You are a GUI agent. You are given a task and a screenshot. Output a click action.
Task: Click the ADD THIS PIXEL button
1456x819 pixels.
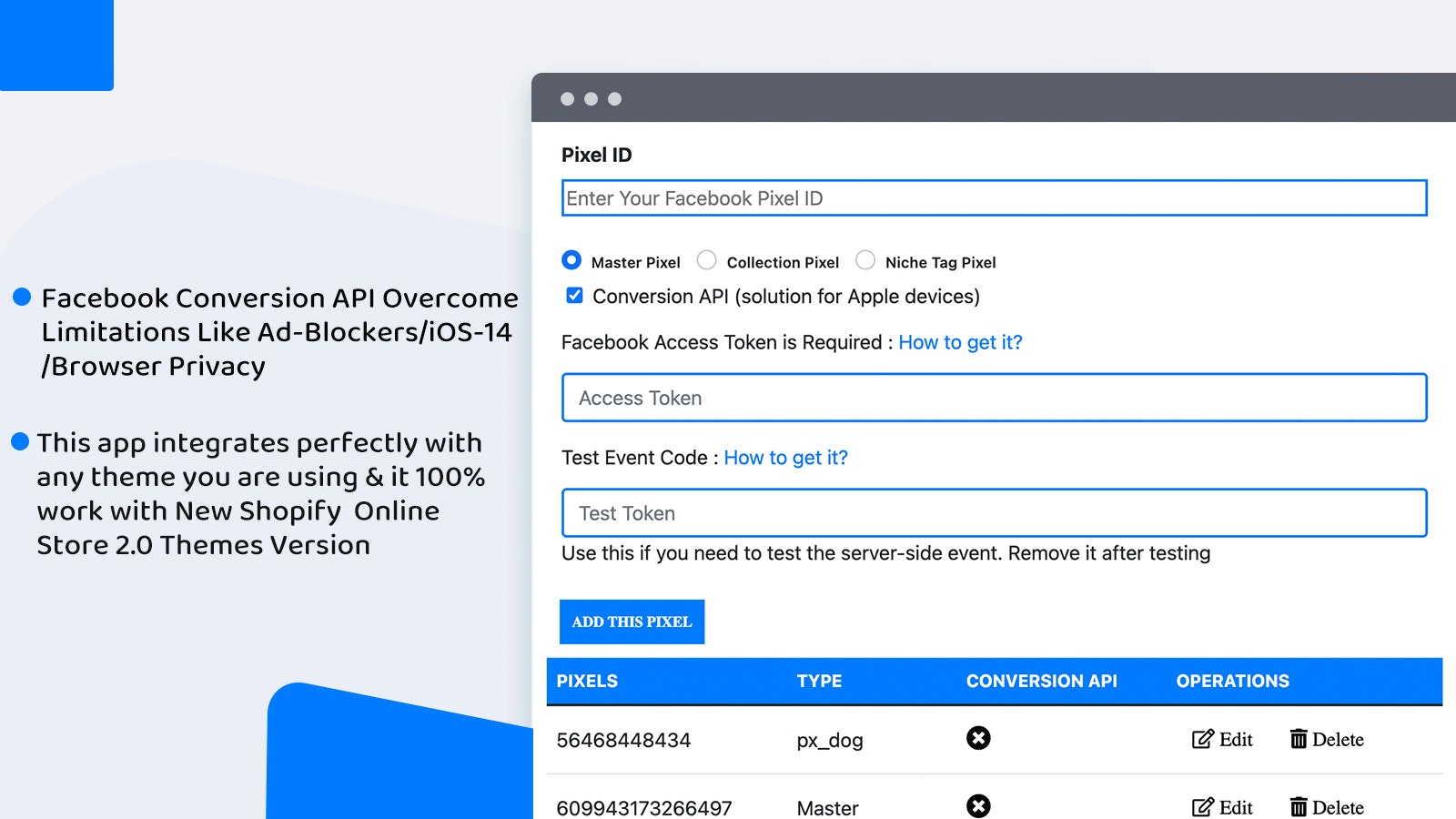[x=632, y=622]
